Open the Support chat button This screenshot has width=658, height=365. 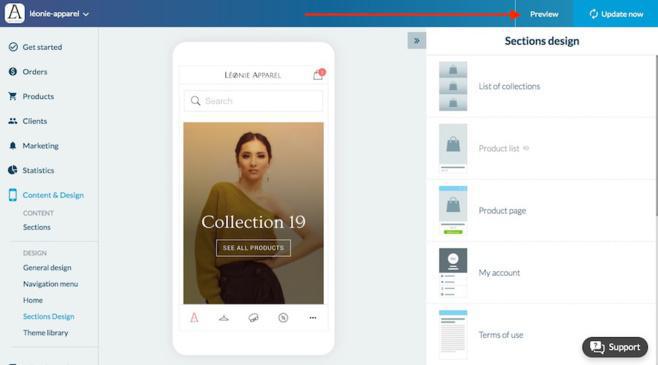615,347
